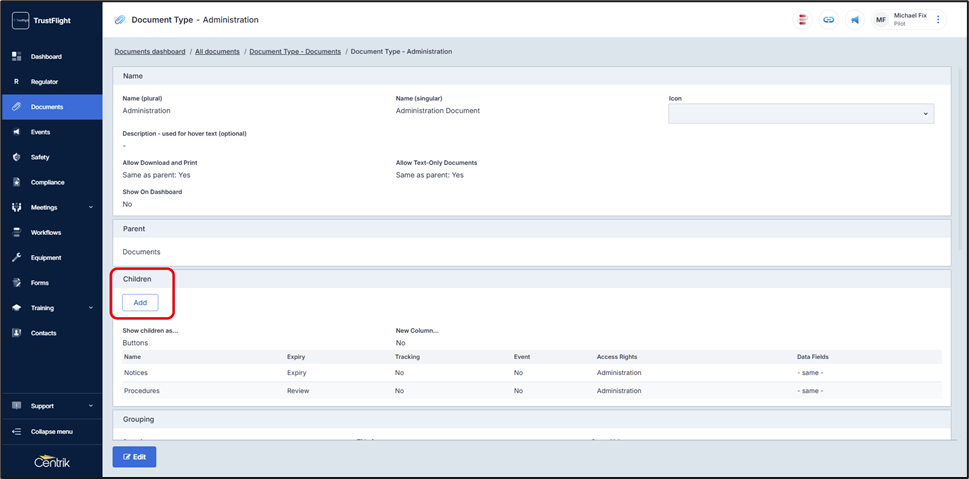
Task: Expand the Support menu chevron
Action: [91, 406]
